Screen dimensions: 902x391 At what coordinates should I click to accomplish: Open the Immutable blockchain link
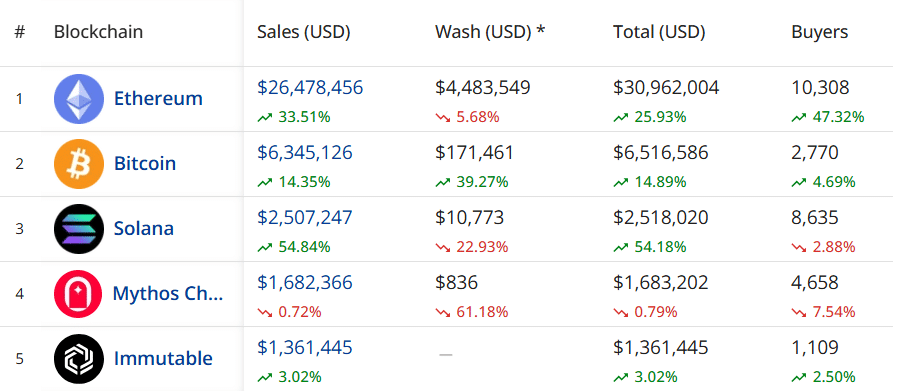coord(163,358)
